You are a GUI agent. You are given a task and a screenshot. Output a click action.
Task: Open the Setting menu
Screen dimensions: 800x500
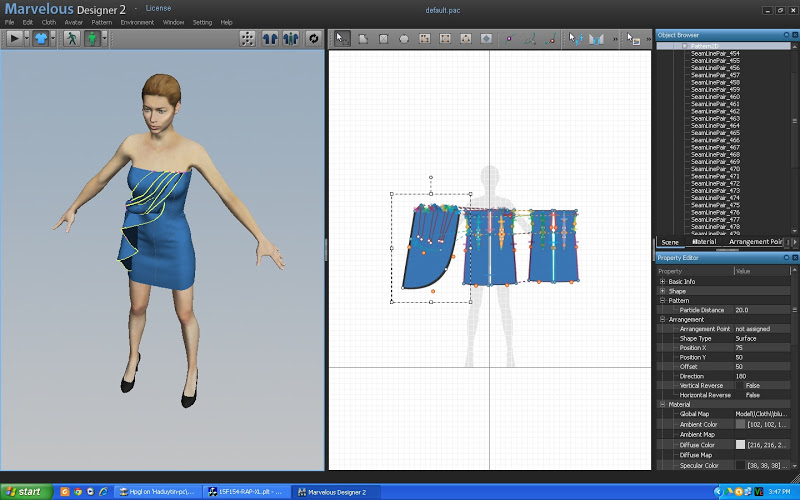[202, 22]
